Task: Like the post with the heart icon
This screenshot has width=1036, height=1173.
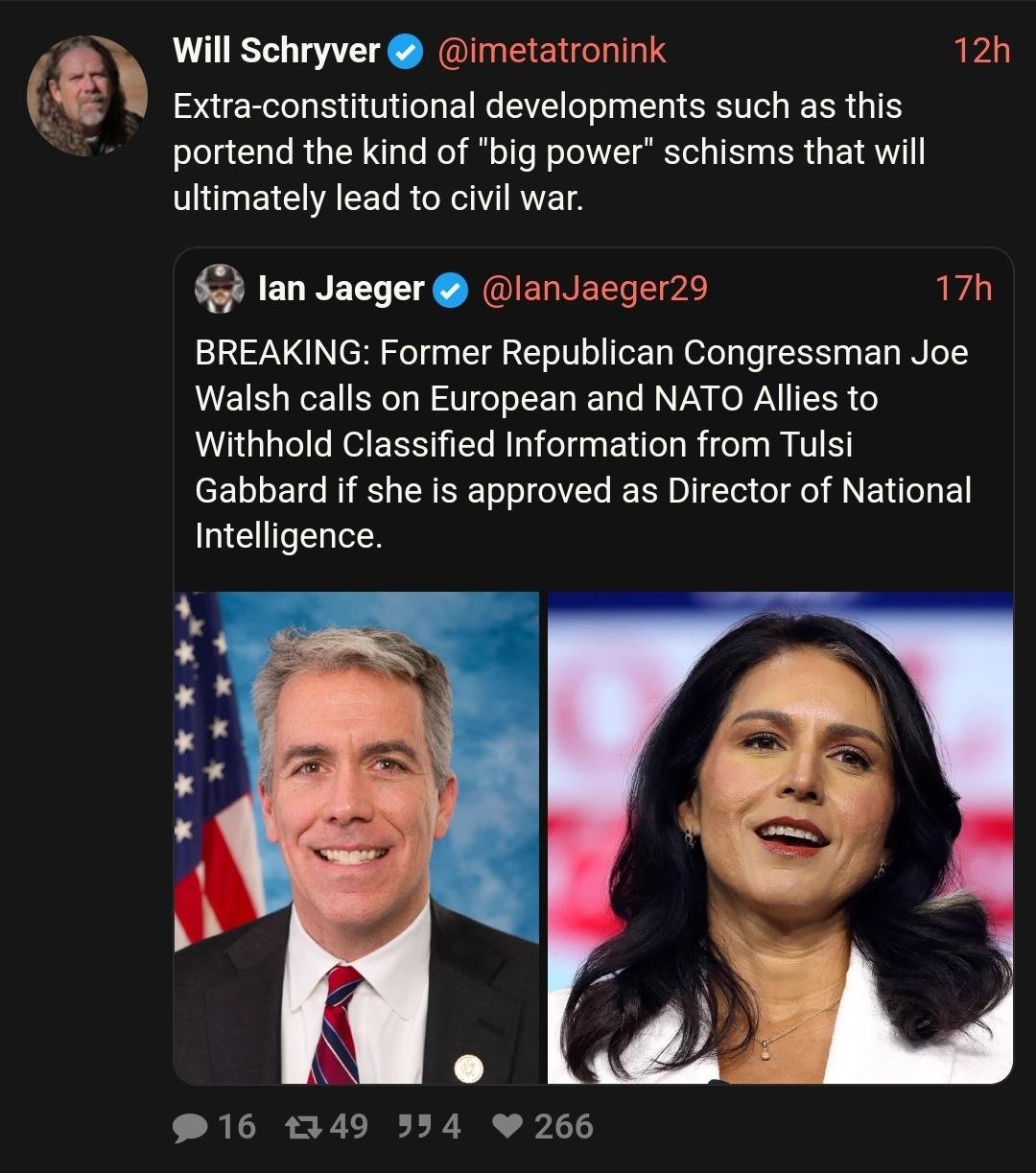Action: 507,1127
